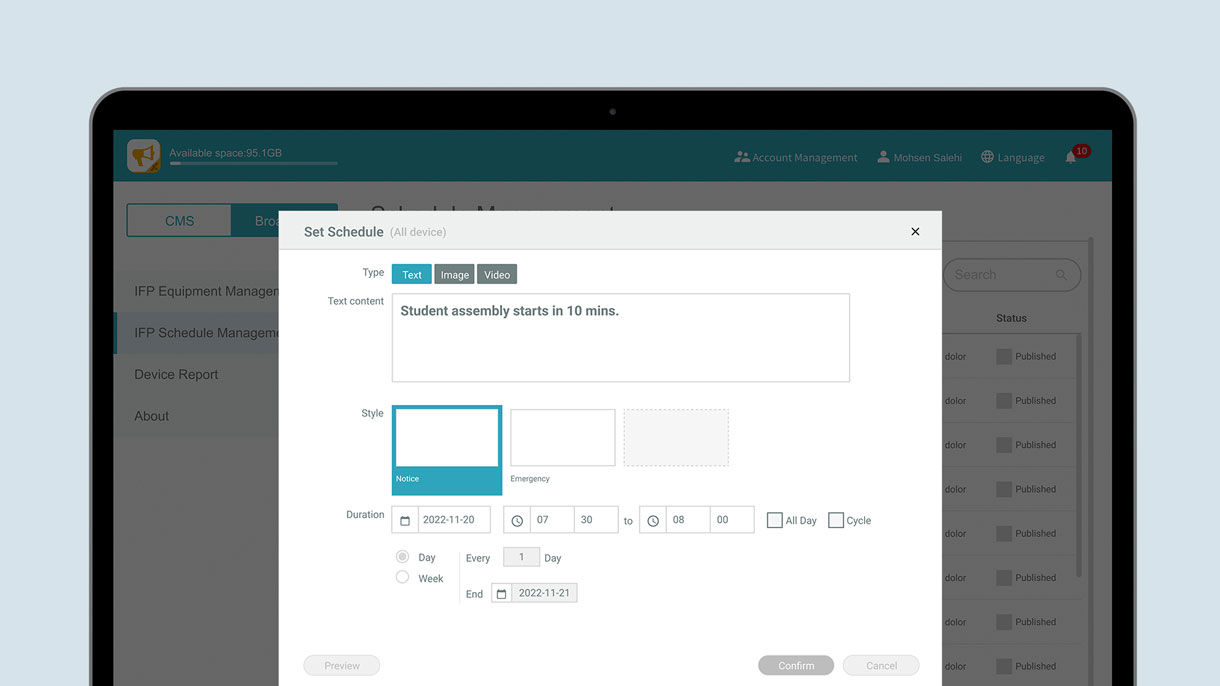Viewport: 1220px width, 686px height.
Task: Switch the type to Image
Action: coord(454,274)
